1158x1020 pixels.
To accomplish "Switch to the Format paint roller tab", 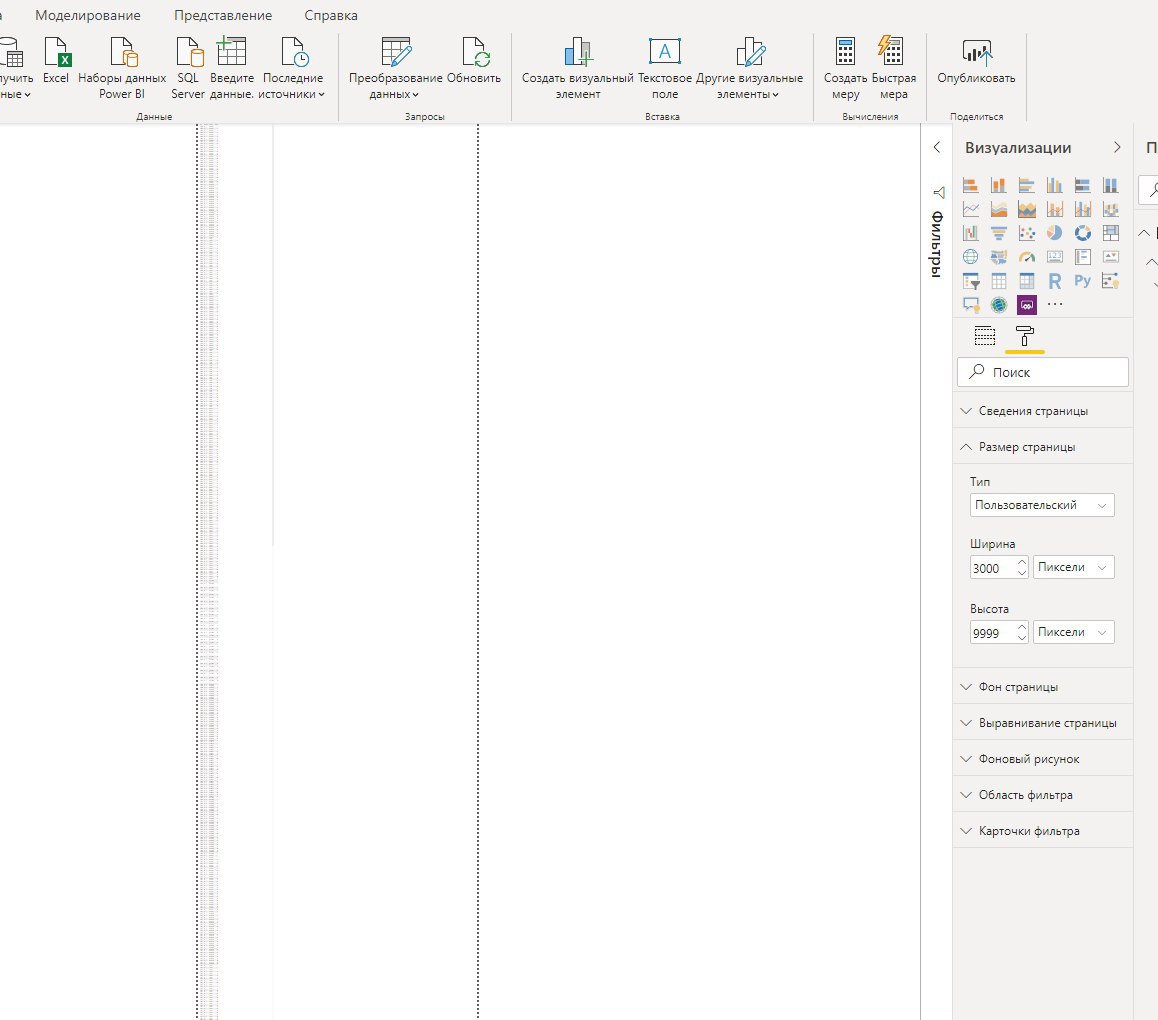I will [x=1025, y=336].
